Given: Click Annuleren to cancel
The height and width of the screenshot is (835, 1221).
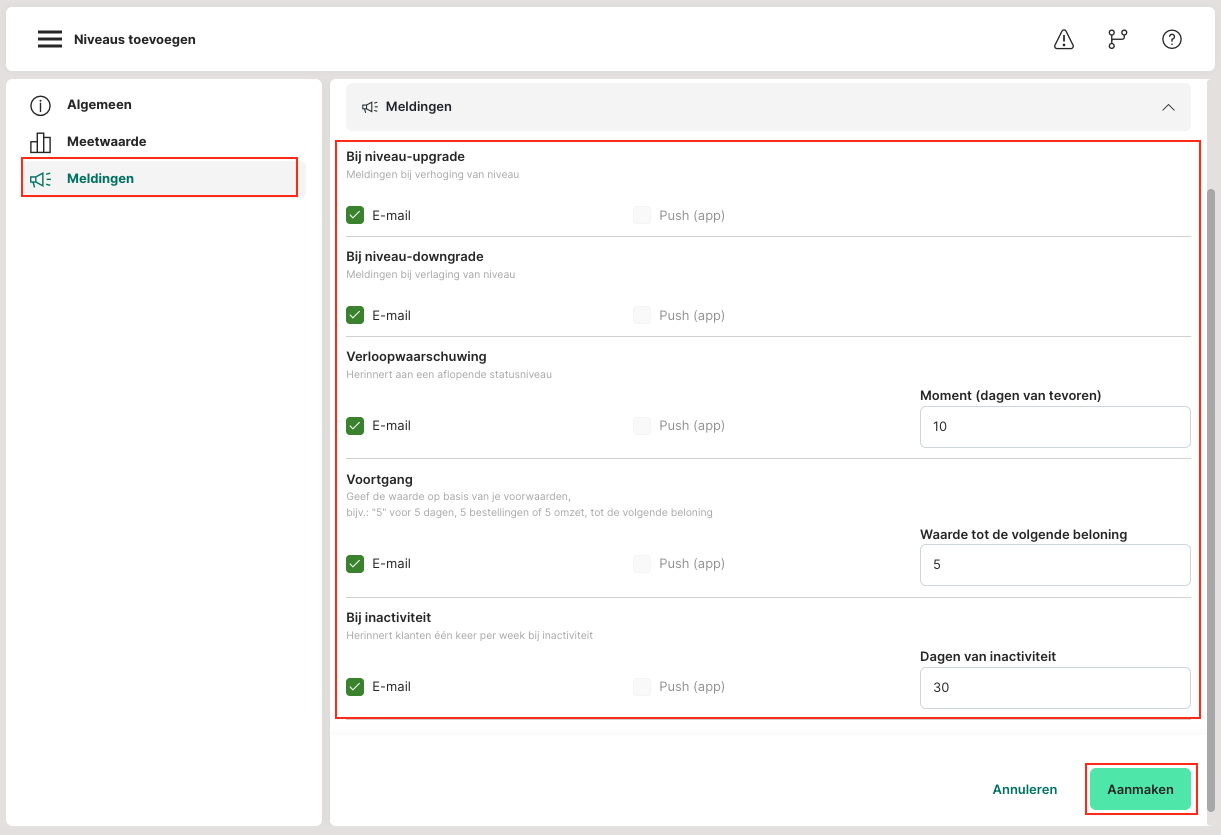Looking at the screenshot, I should pos(1024,789).
